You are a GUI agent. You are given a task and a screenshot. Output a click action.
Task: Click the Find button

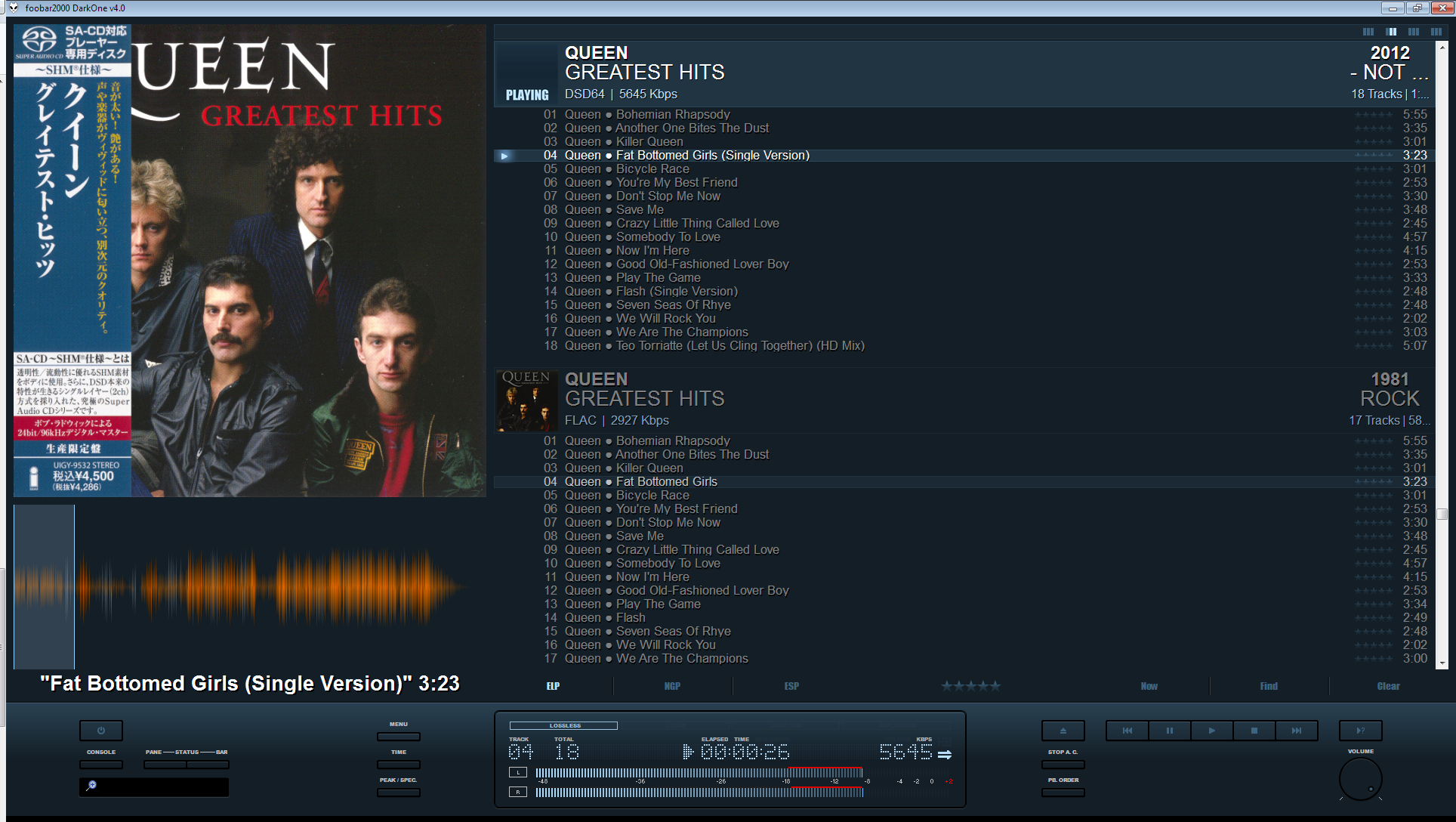(x=1269, y=686)
